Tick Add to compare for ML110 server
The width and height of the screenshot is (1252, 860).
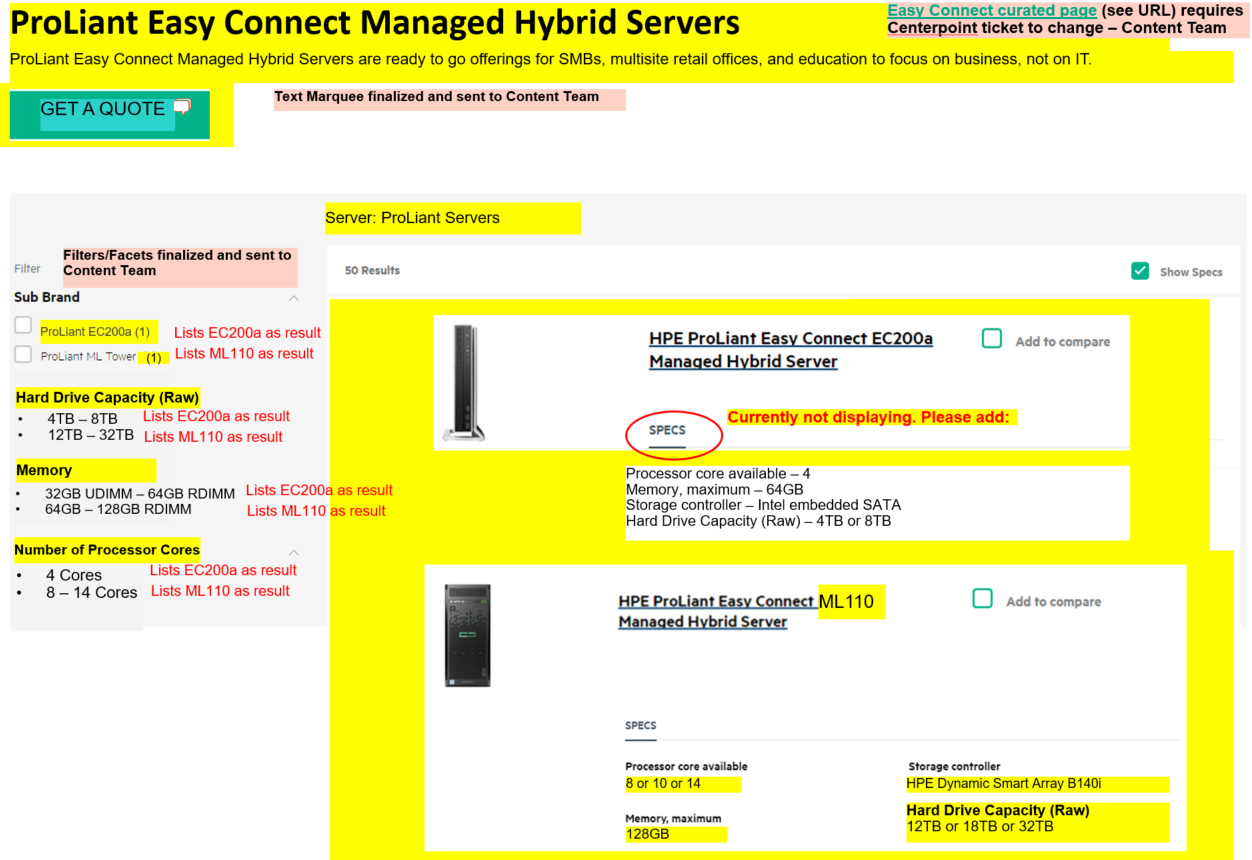982,599
